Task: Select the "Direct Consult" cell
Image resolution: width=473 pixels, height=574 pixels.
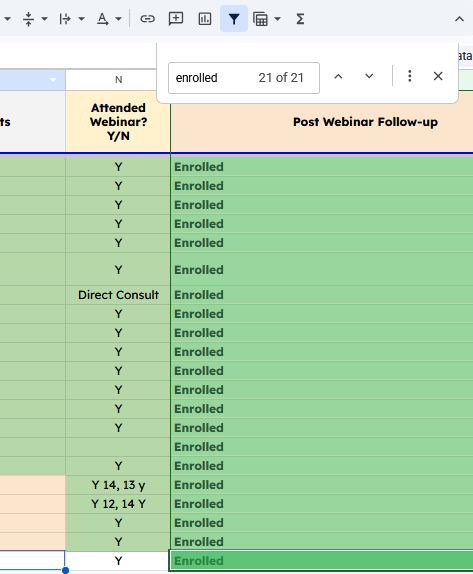Action: click(118, 295)
